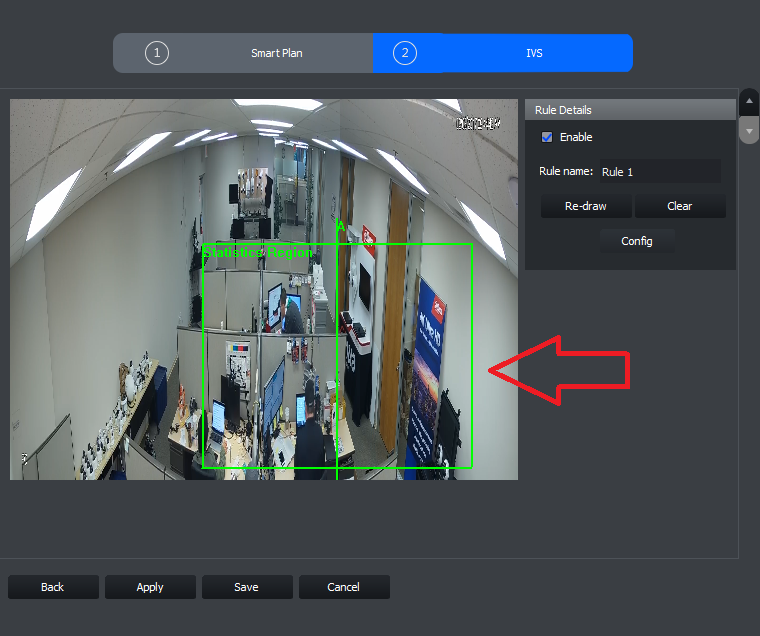Apply the current settings
The width and height of the screenshot is (760, 636).
click(x=150, y=587)
